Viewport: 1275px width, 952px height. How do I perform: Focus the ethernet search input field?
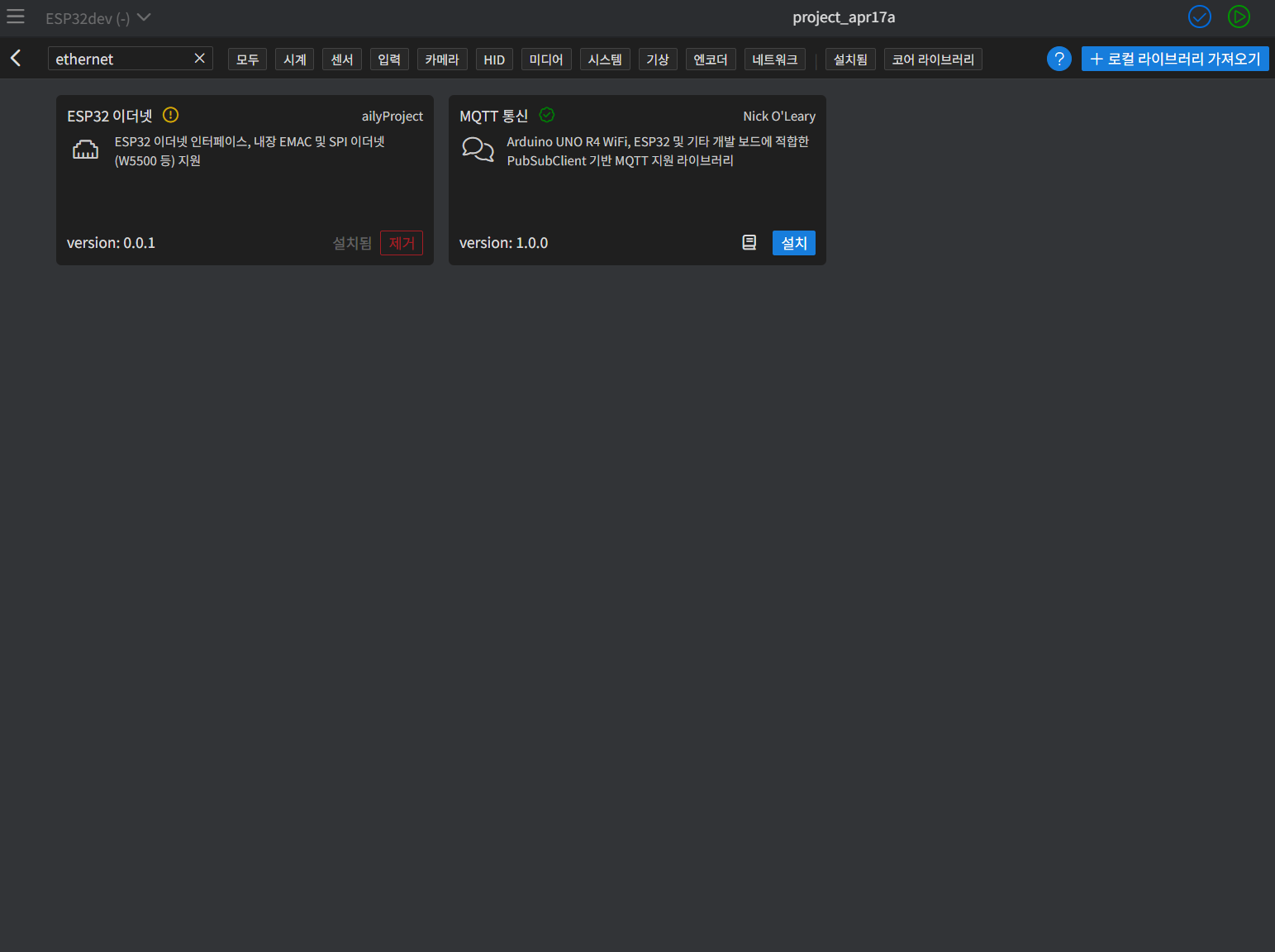point(120,59)
